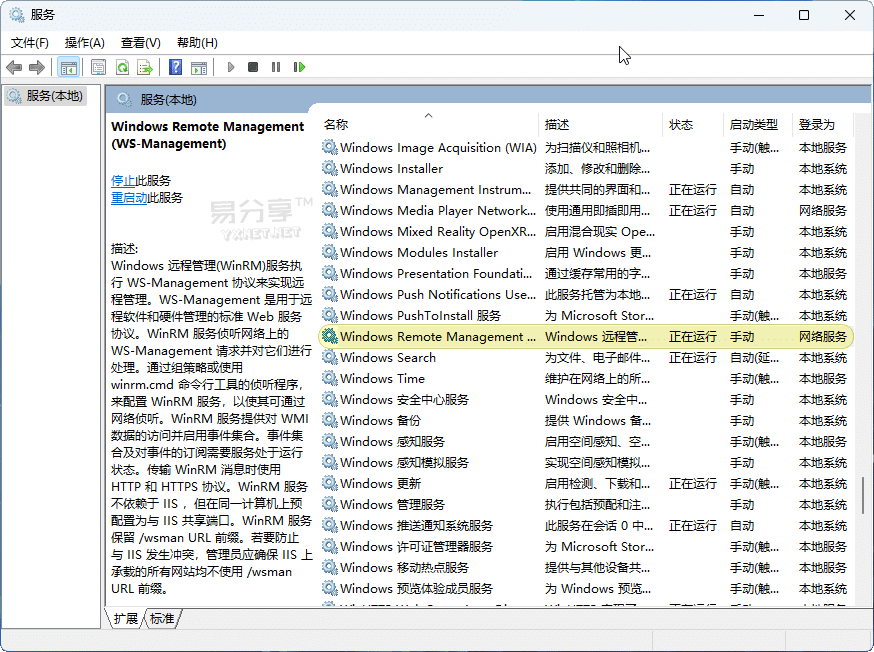Viewport: 874px width, 652px height.
Task: Open the 查看(V) menu
Action: click(x=141, y=43)
